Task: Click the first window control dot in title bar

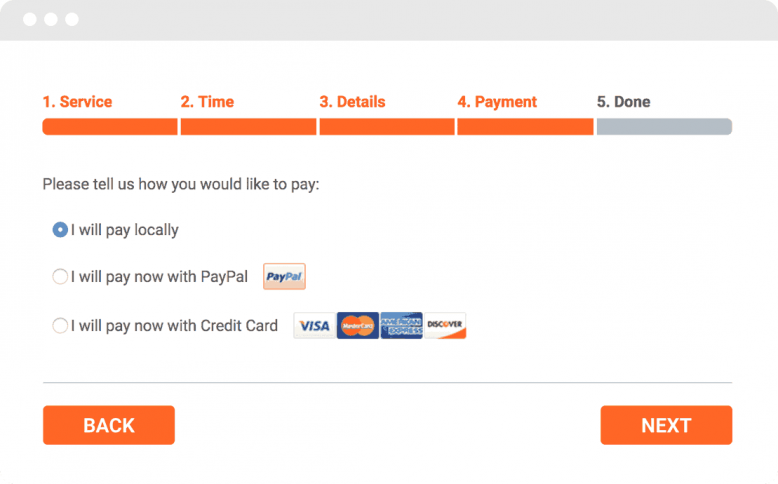Action: (x=30, y=19)
